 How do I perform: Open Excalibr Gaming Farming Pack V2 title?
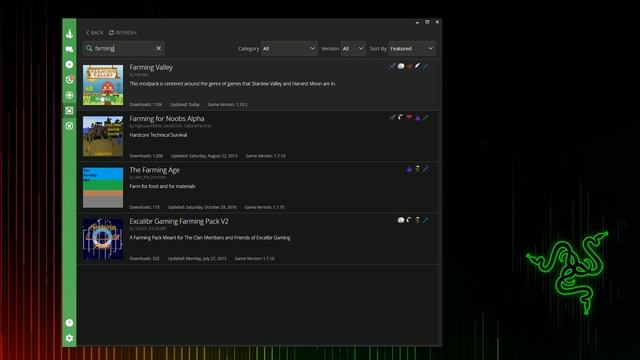click(179, 221)
